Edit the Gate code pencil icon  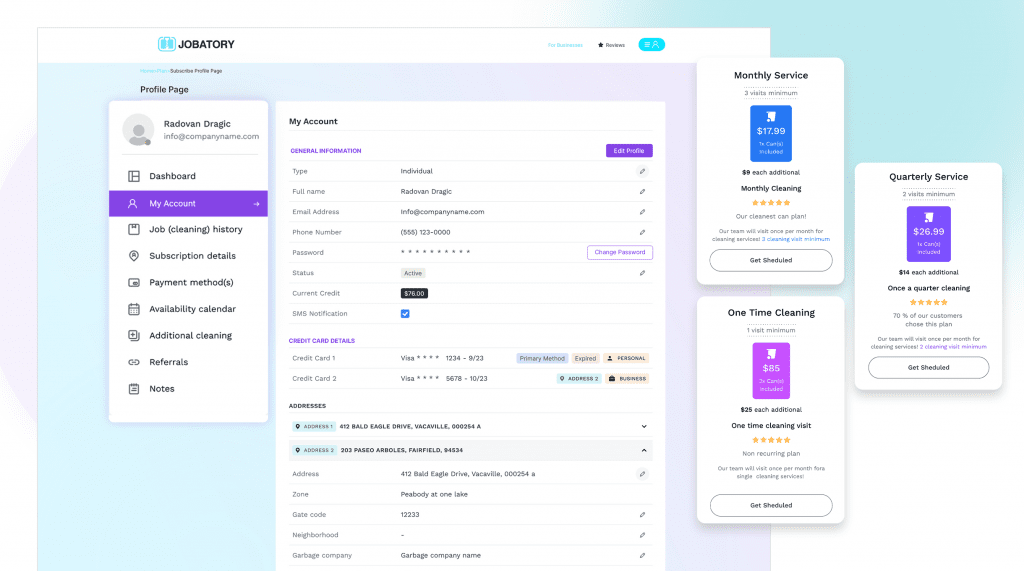tap(642, 515)
